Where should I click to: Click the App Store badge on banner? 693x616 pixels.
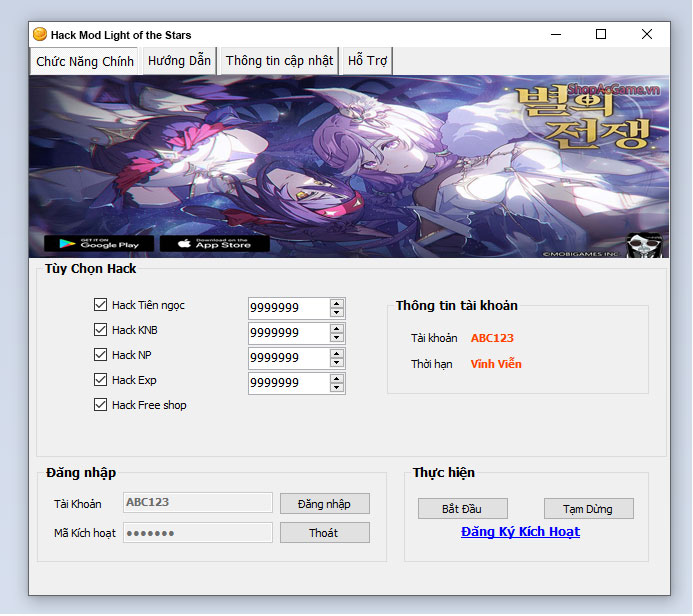pyautogui.click(x=215, y=243)
